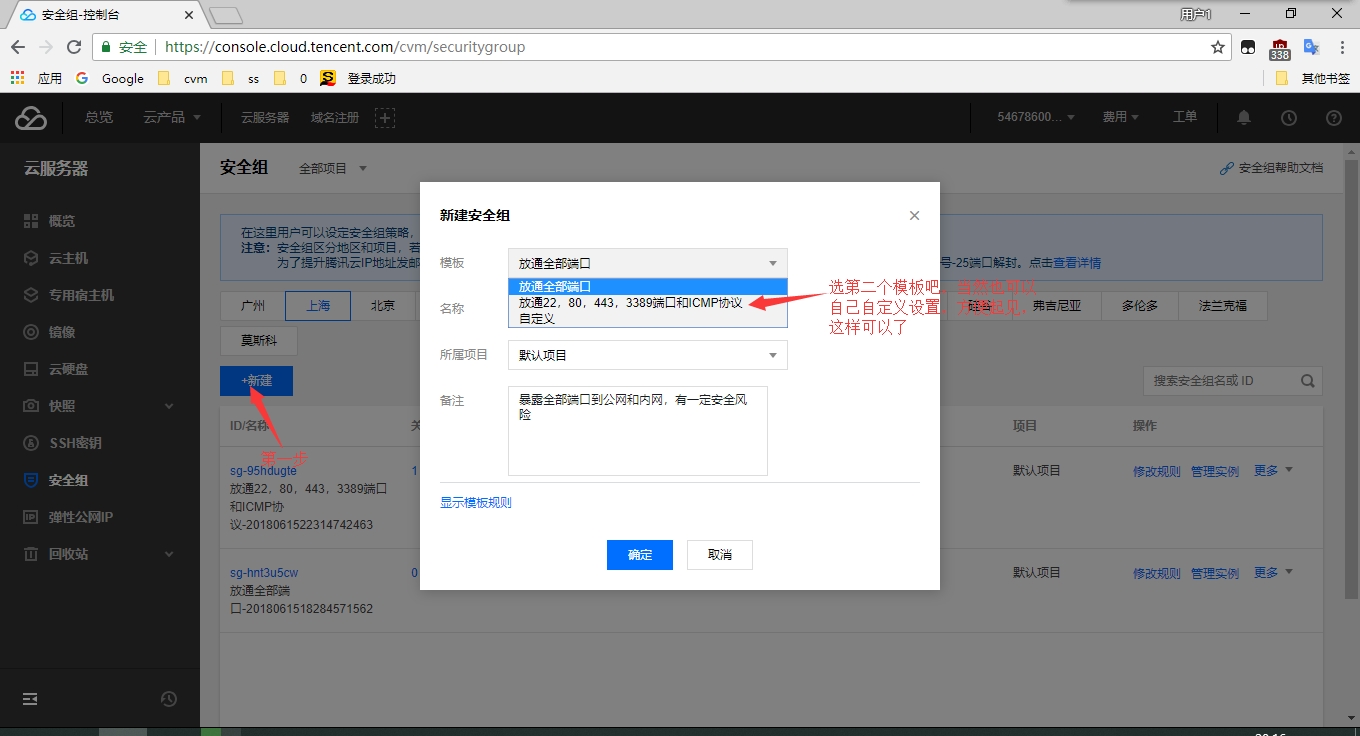Open the plus add-shortcut icon in navbar

click(x=385, y=118)
